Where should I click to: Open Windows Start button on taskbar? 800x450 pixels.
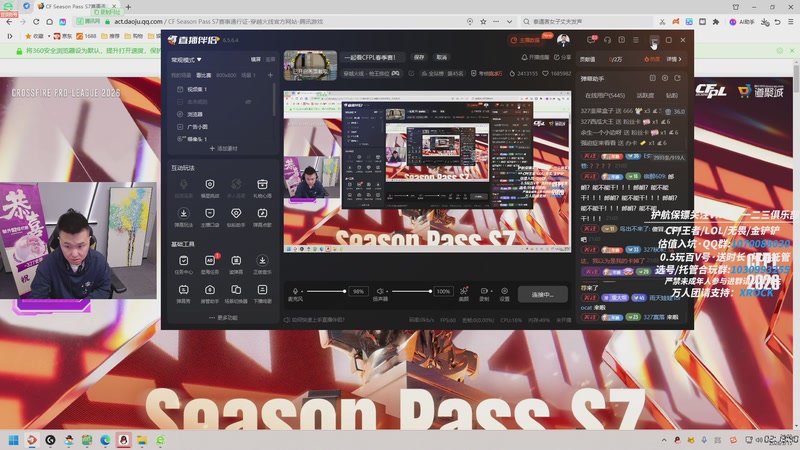coord(14,440)
